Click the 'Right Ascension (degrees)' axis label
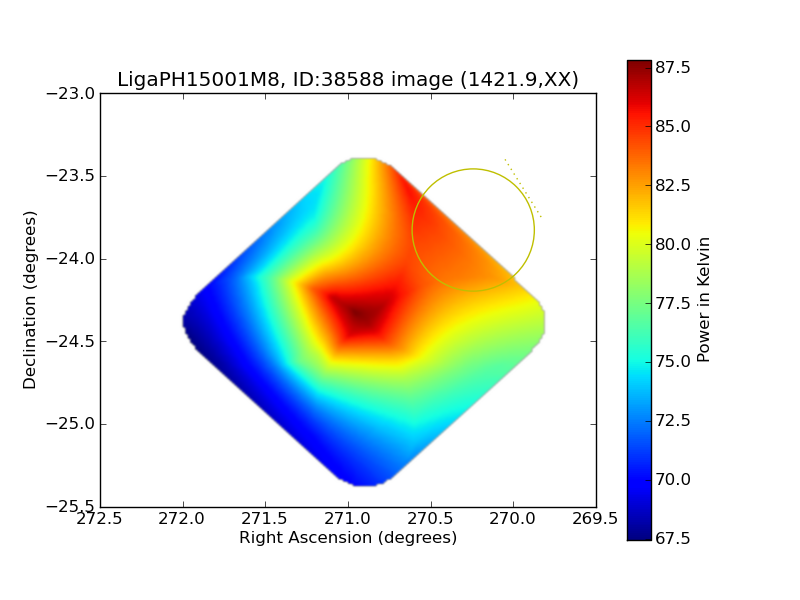 (348, 537)
